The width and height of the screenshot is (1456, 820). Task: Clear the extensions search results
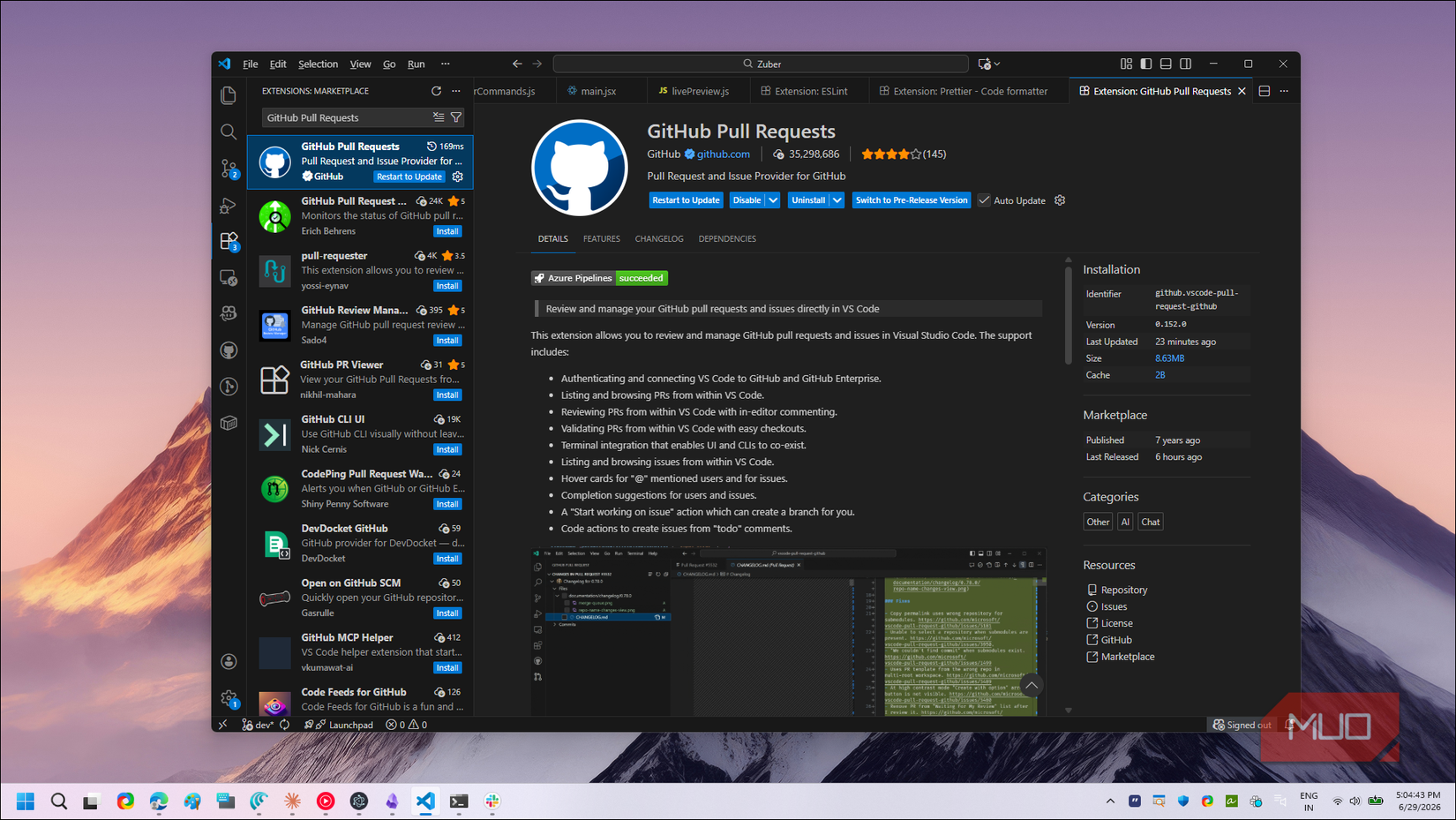coord(439,117)
